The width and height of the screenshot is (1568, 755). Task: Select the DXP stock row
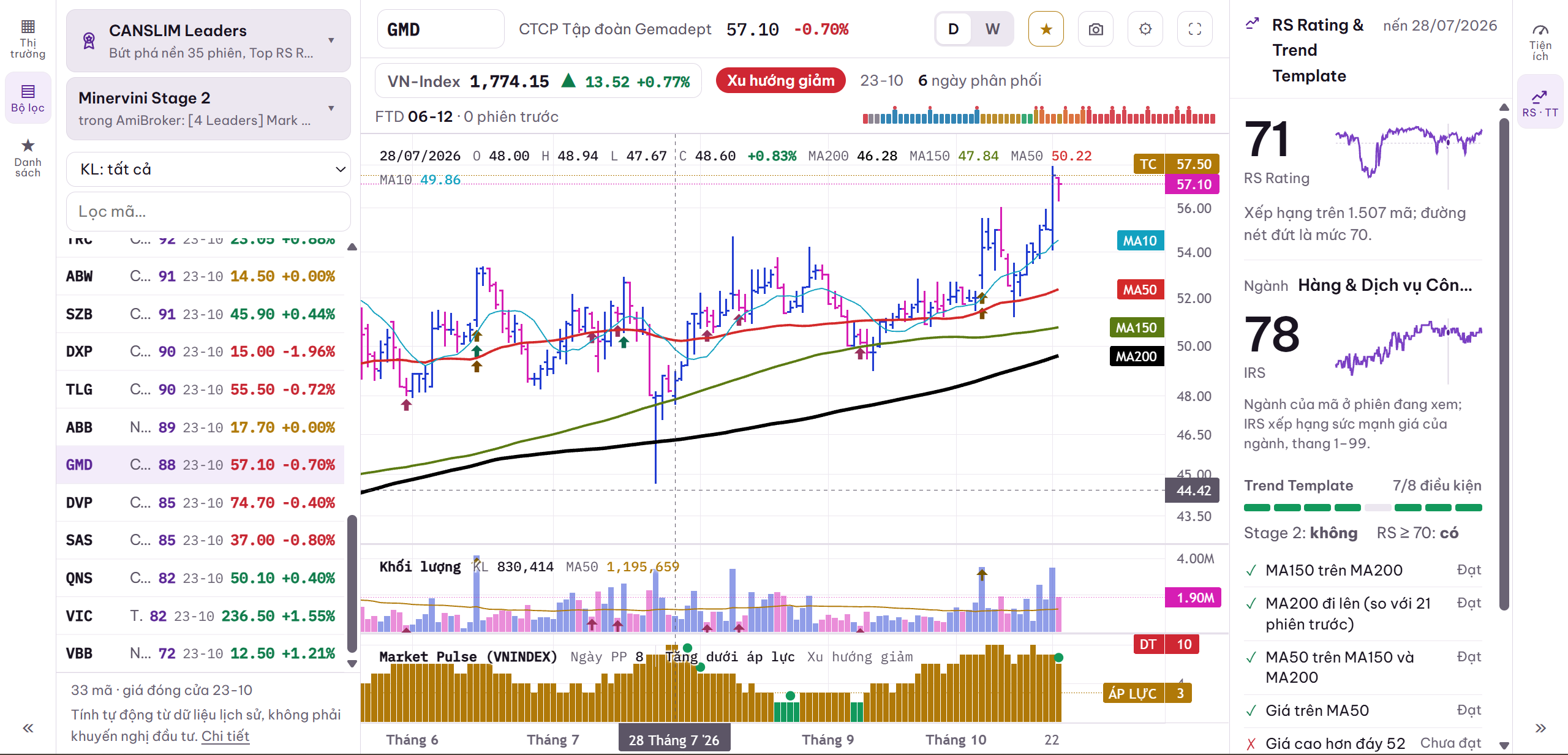click(x=200, y=351)
